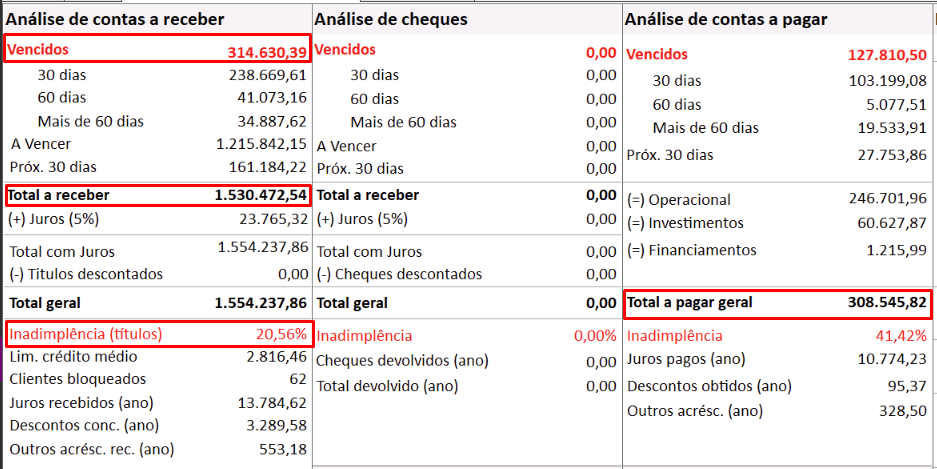This screenshot has height=469, width=937.
Task: Select the Total a pagar geral row
Action: (776, 303)
